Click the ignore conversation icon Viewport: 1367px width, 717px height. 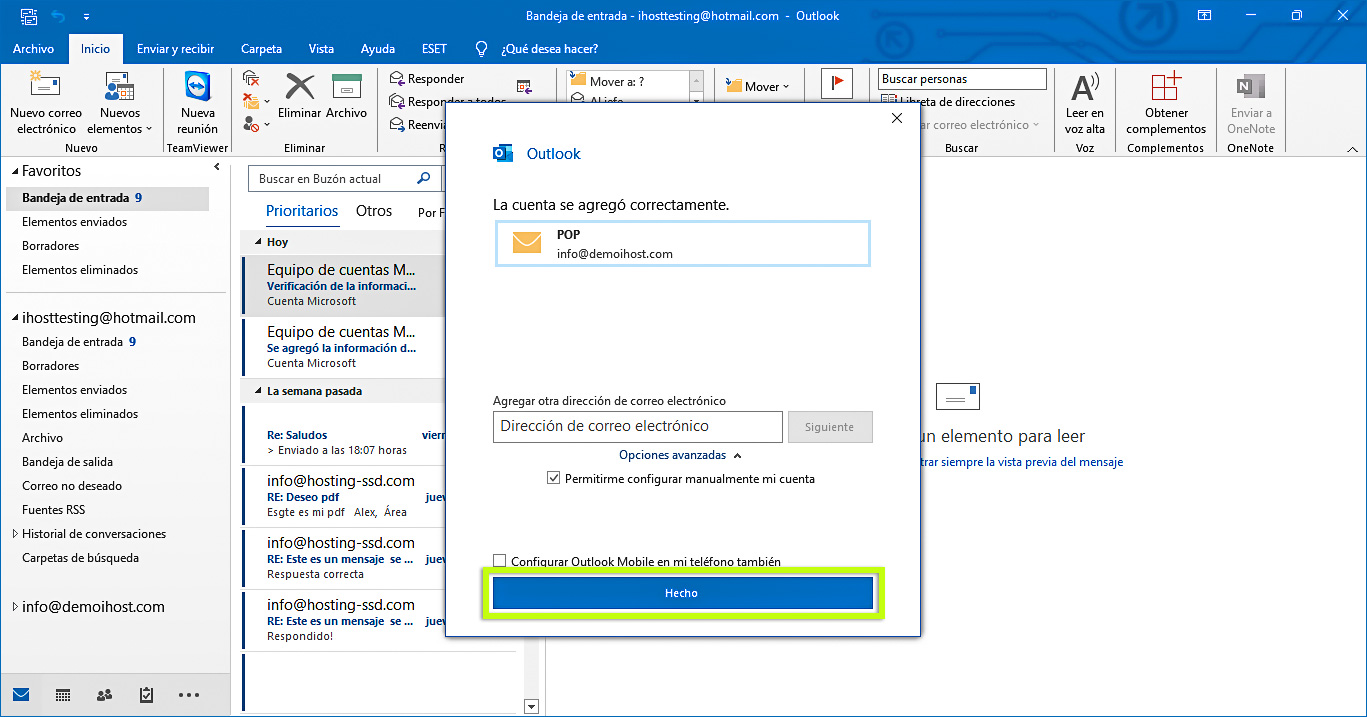click(x=251, y=78)
